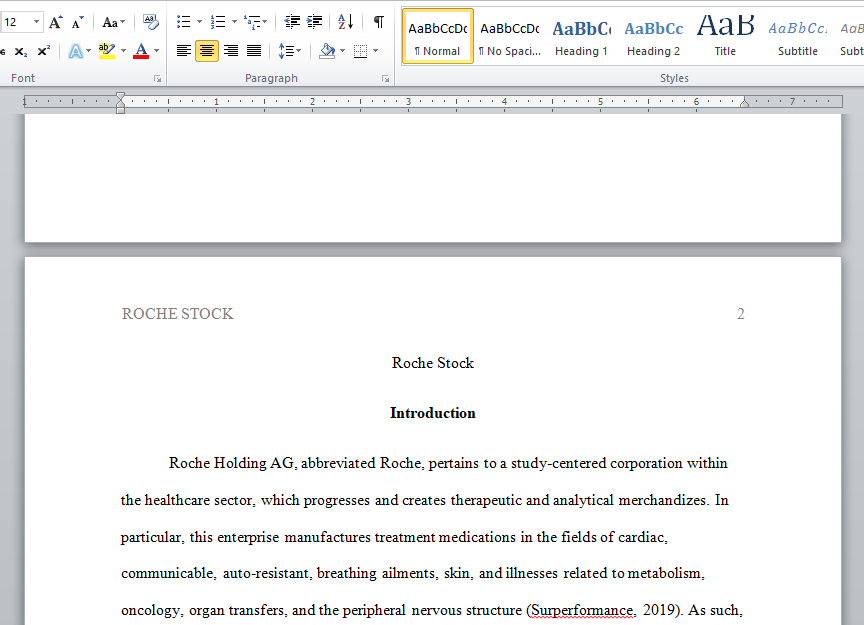Apply the No Spacing style

(510, 36)
